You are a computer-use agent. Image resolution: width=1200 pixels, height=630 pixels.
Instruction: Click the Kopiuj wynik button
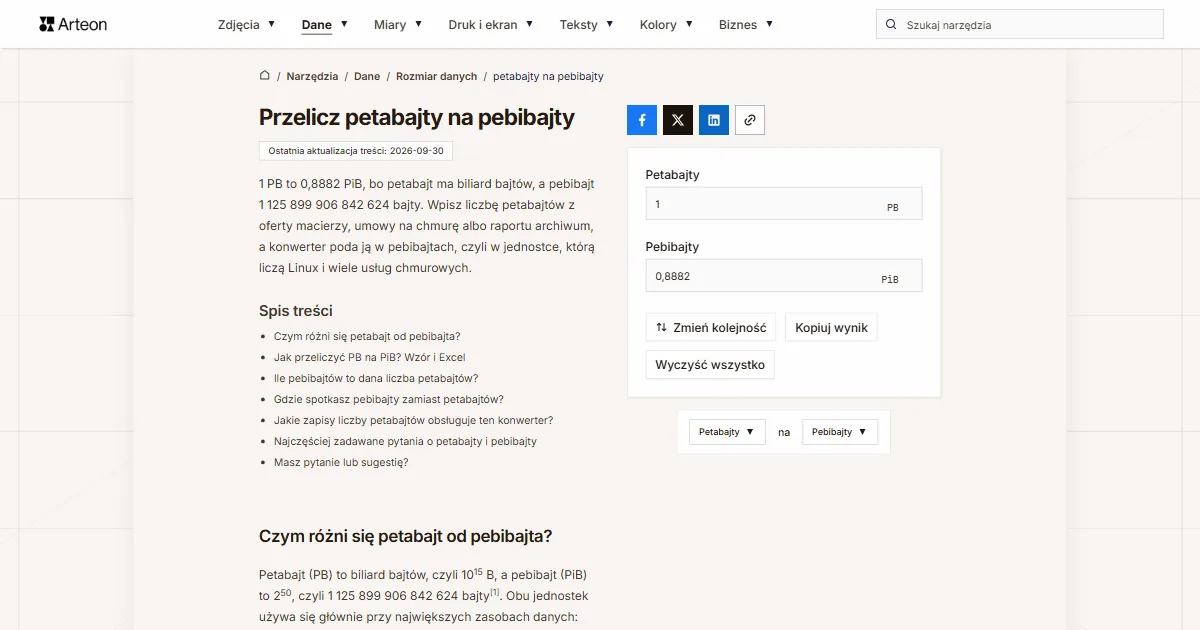(831, 327)
